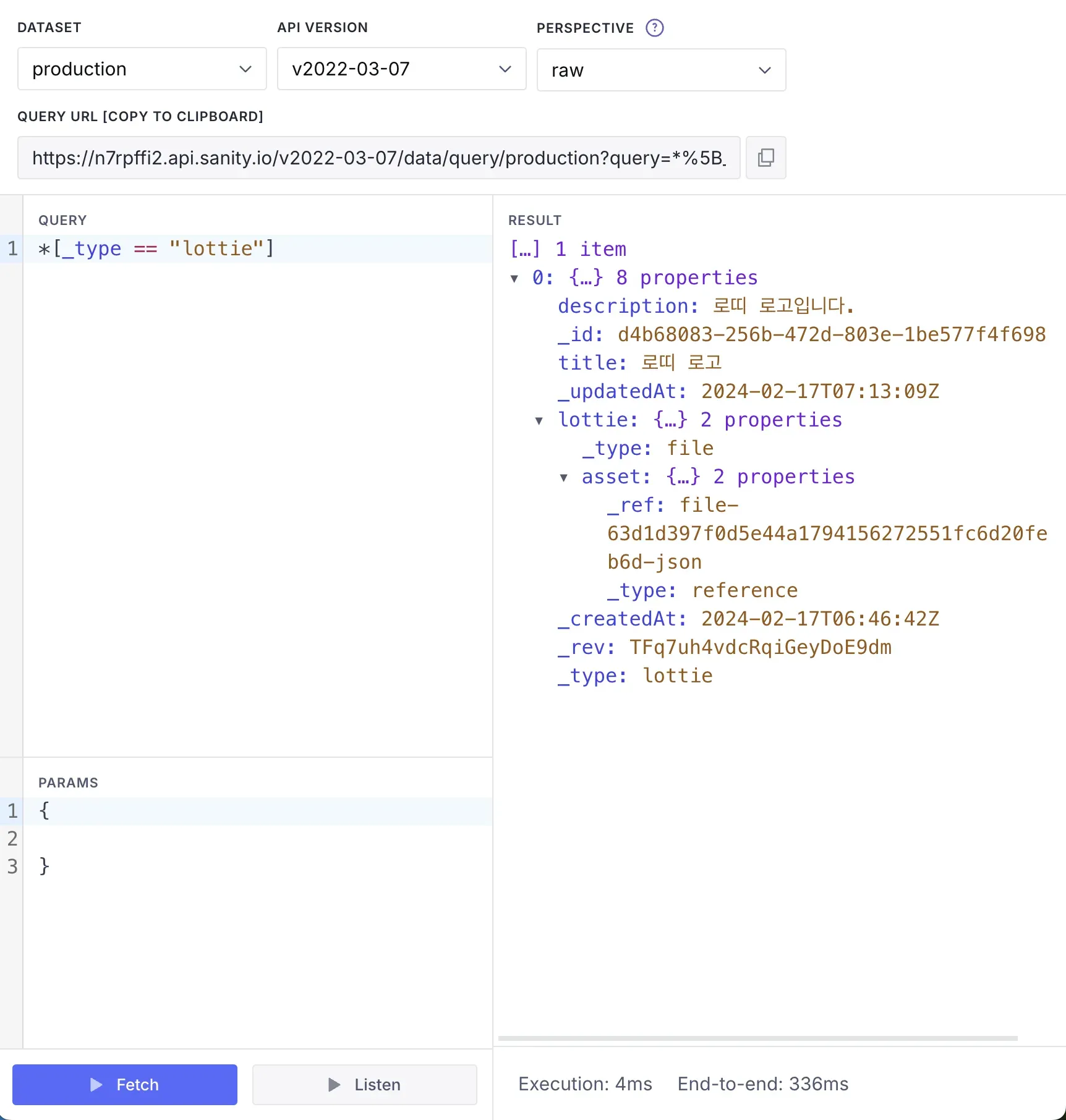
Task: Click the _updatedAt timestamp value
Action: (820, 391)
